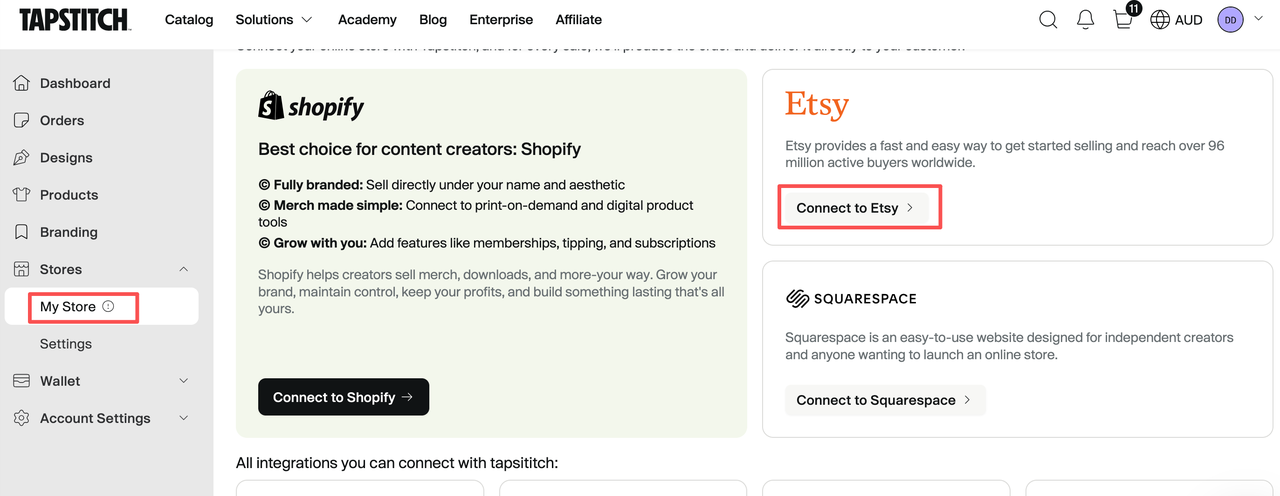
Task: Collapse the Stores section chevron
Action: (x=183, y=269)
